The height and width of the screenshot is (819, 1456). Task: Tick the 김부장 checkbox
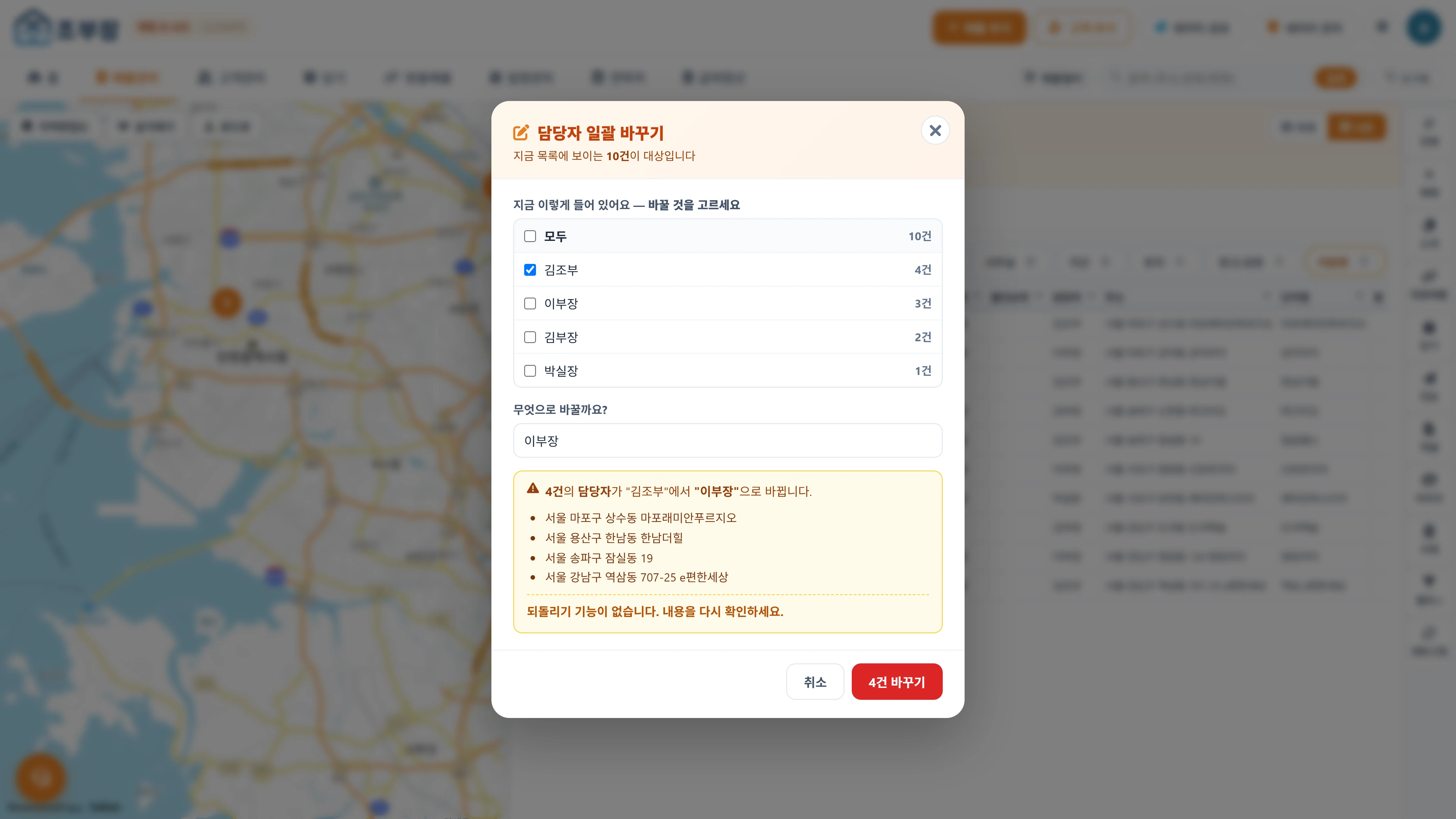pos(530,337)
